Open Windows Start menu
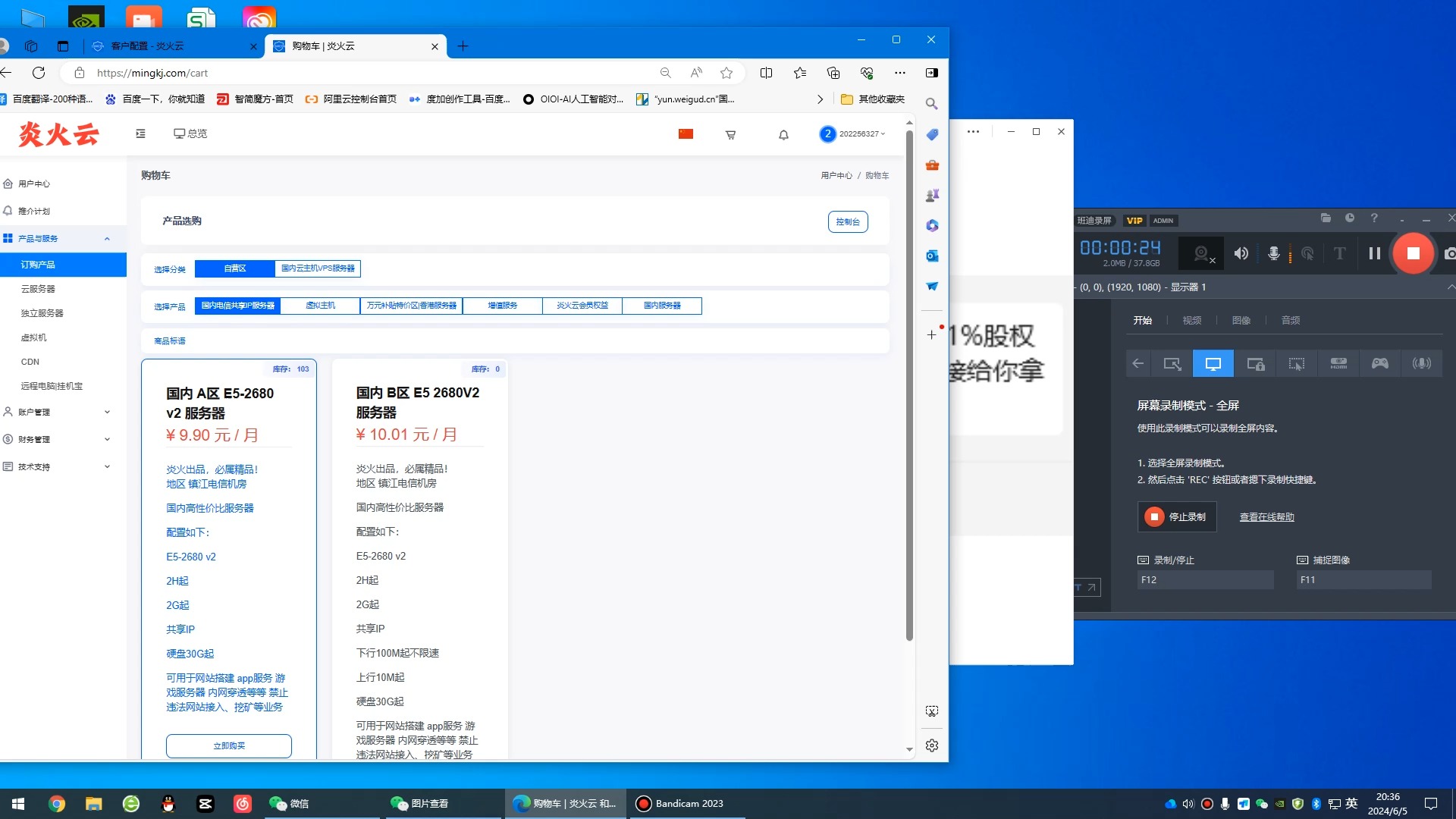 (x=18, y=804)
